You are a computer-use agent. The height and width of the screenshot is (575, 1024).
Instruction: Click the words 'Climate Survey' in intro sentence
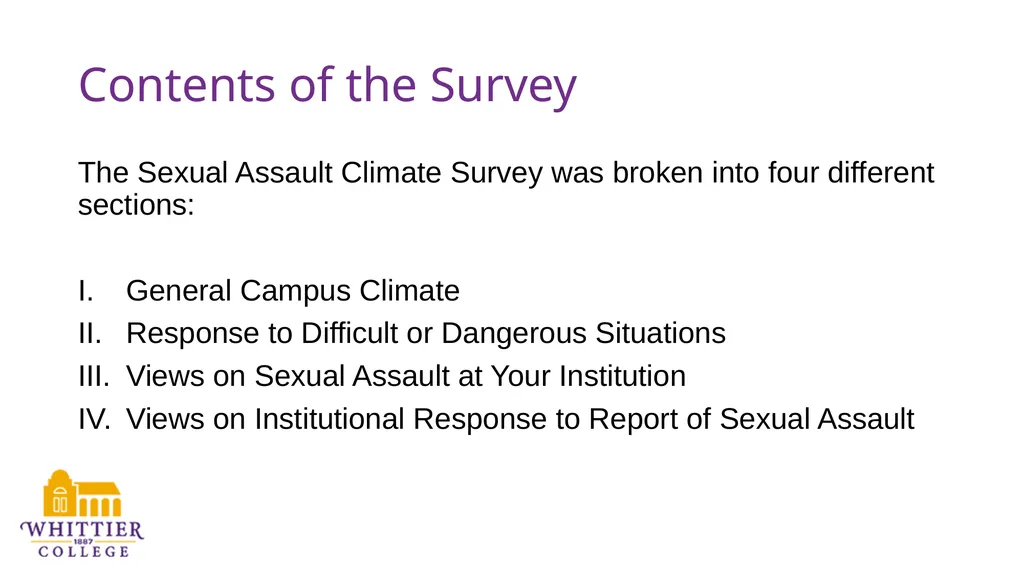441,174
